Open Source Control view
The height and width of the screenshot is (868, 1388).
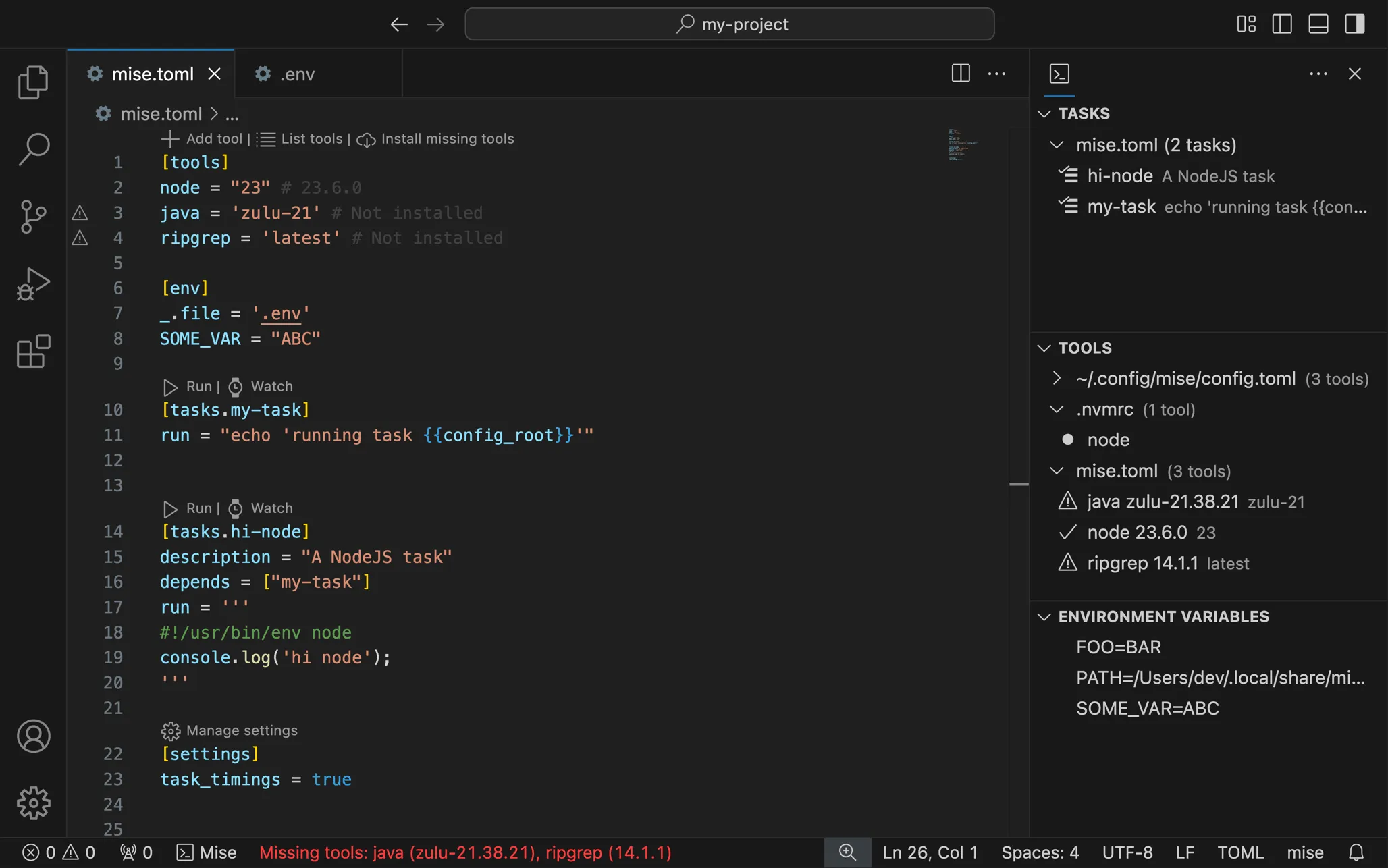coord(33,216)
